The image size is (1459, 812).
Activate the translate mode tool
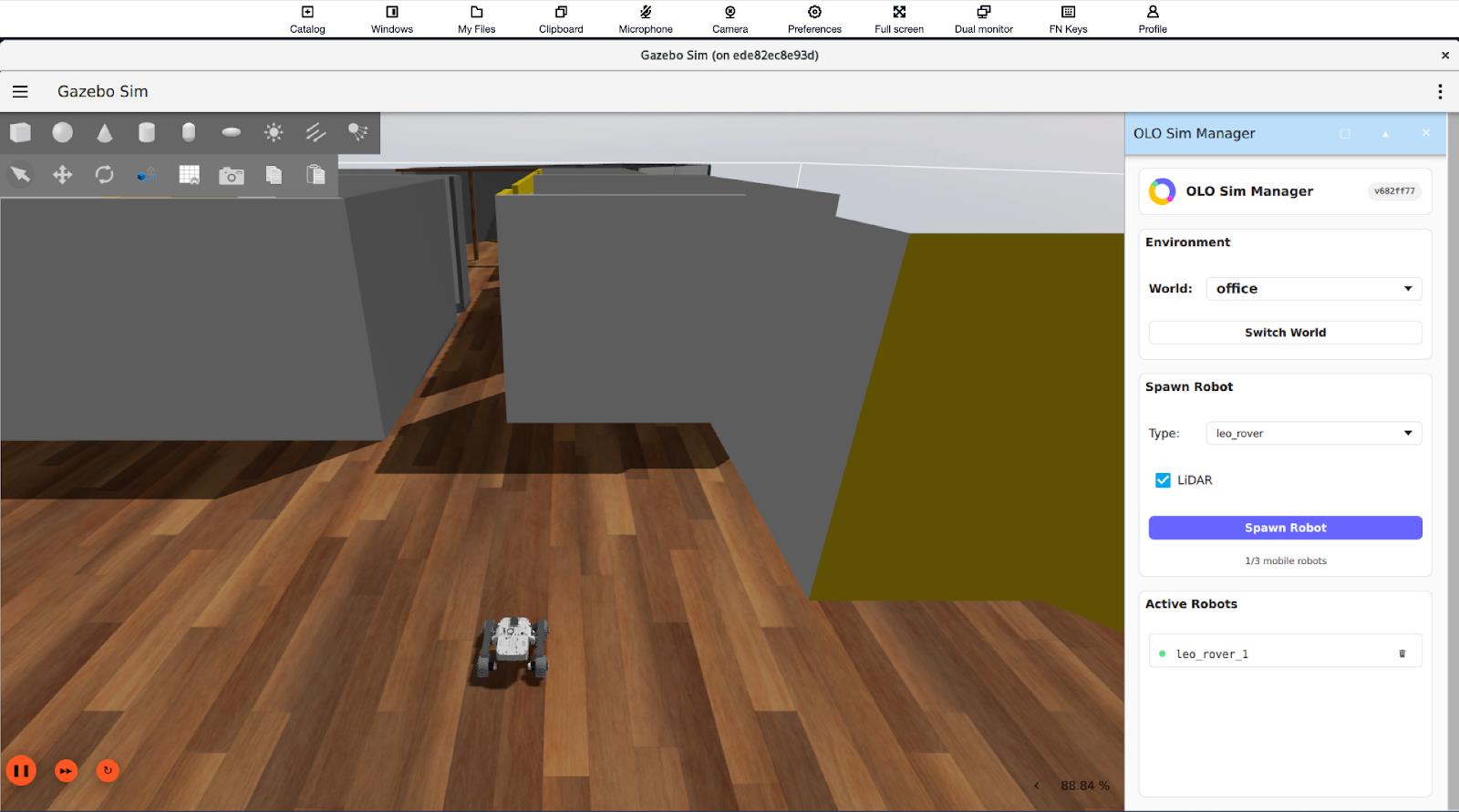click(x=62, y=175)
